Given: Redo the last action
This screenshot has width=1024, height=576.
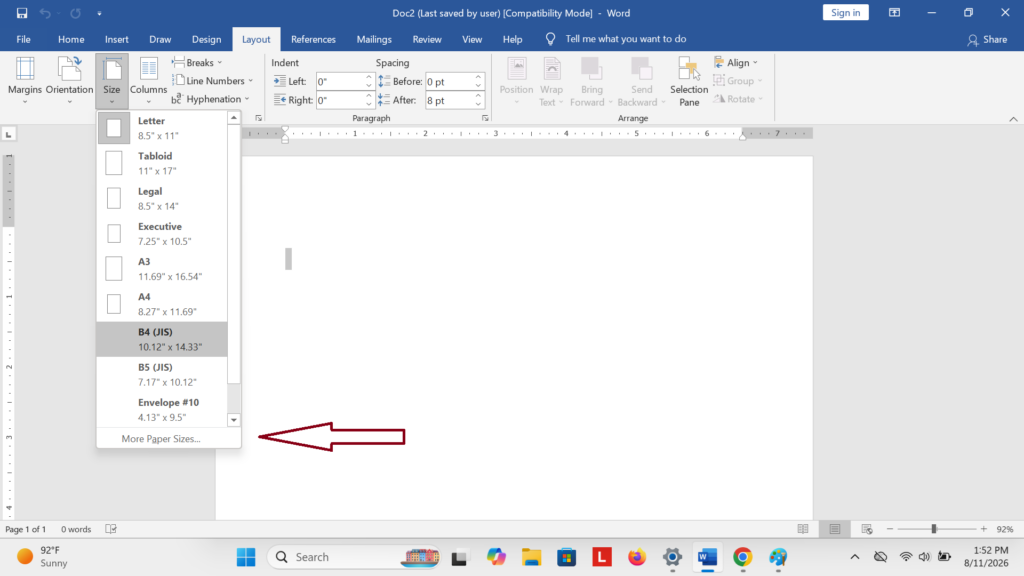Looking at the screenshot, I should (x=76, y=13).
